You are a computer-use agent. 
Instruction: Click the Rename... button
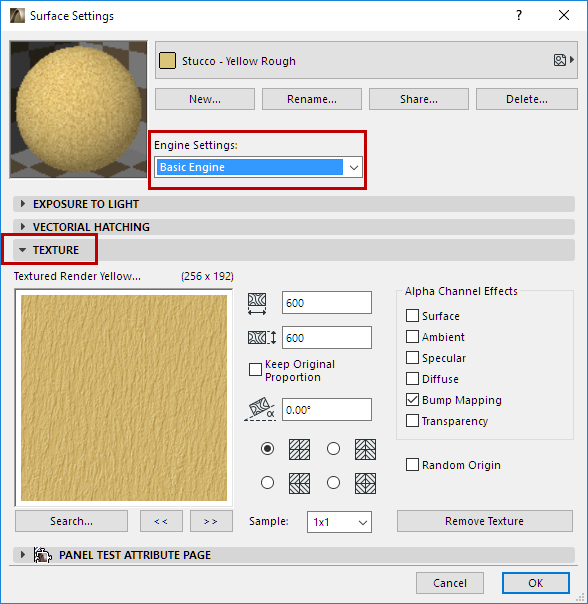point(312,99)
